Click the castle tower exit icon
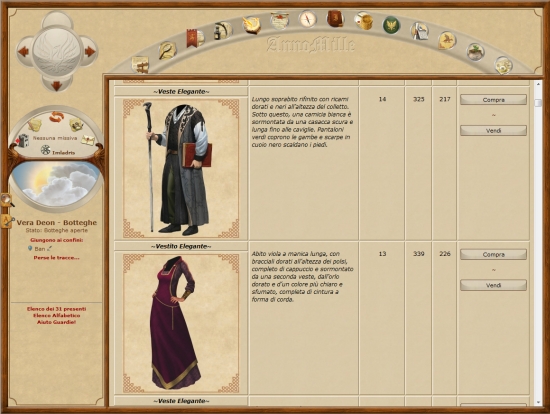The image size is (550, 414). (22, 141)
